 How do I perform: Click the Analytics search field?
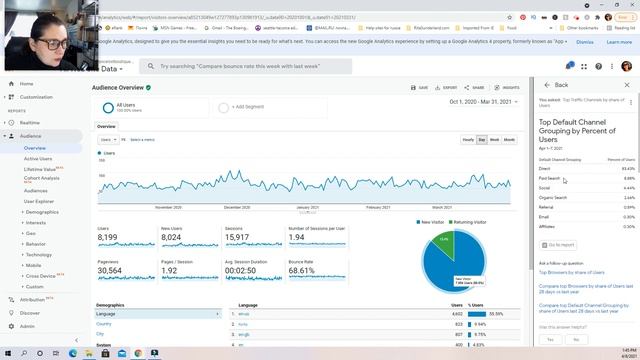[x=246, y=66]
